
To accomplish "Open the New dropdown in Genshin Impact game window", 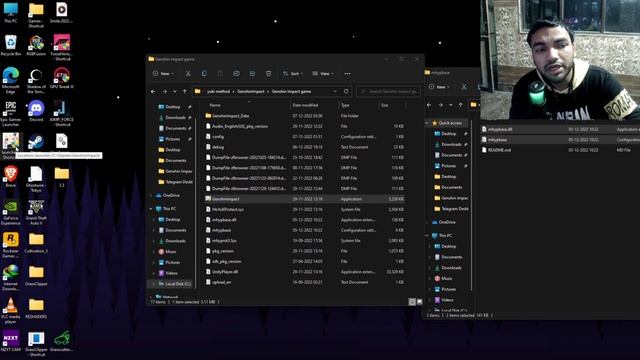I will coord(163,73).
